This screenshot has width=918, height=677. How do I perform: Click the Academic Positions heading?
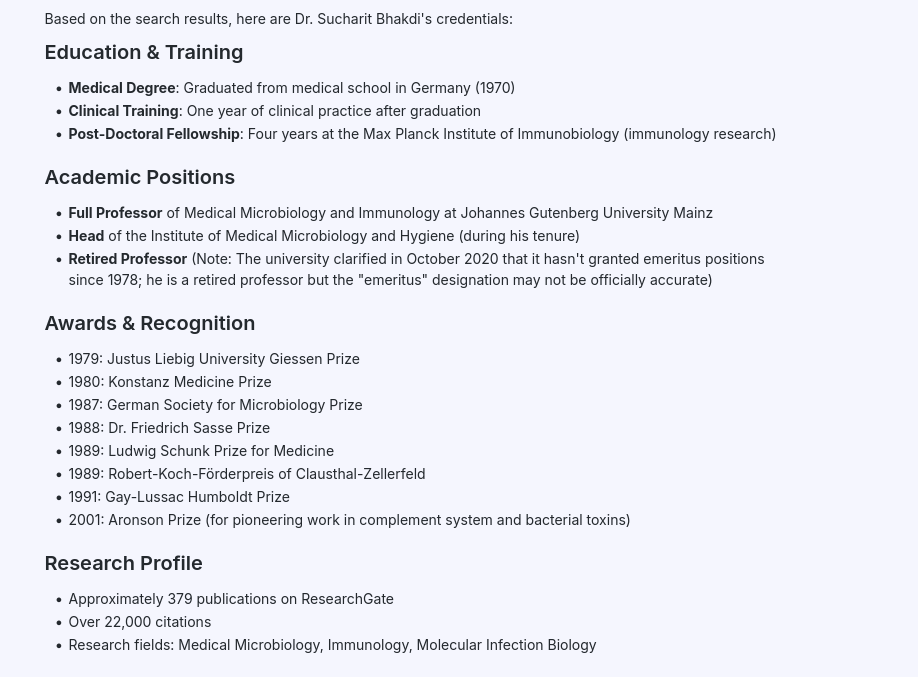click(x=140, y=177)
